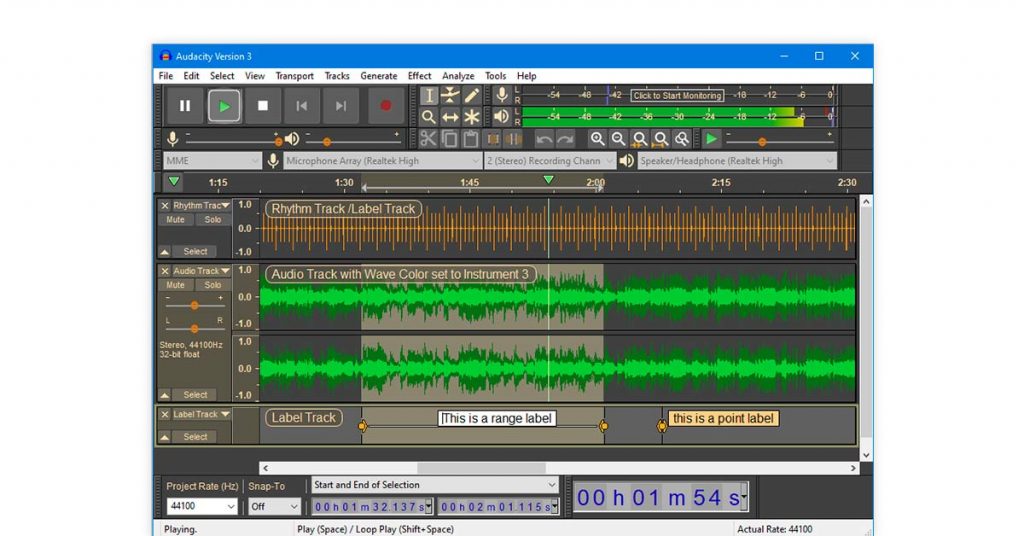Click the Silence audio icon

(514, 139)
